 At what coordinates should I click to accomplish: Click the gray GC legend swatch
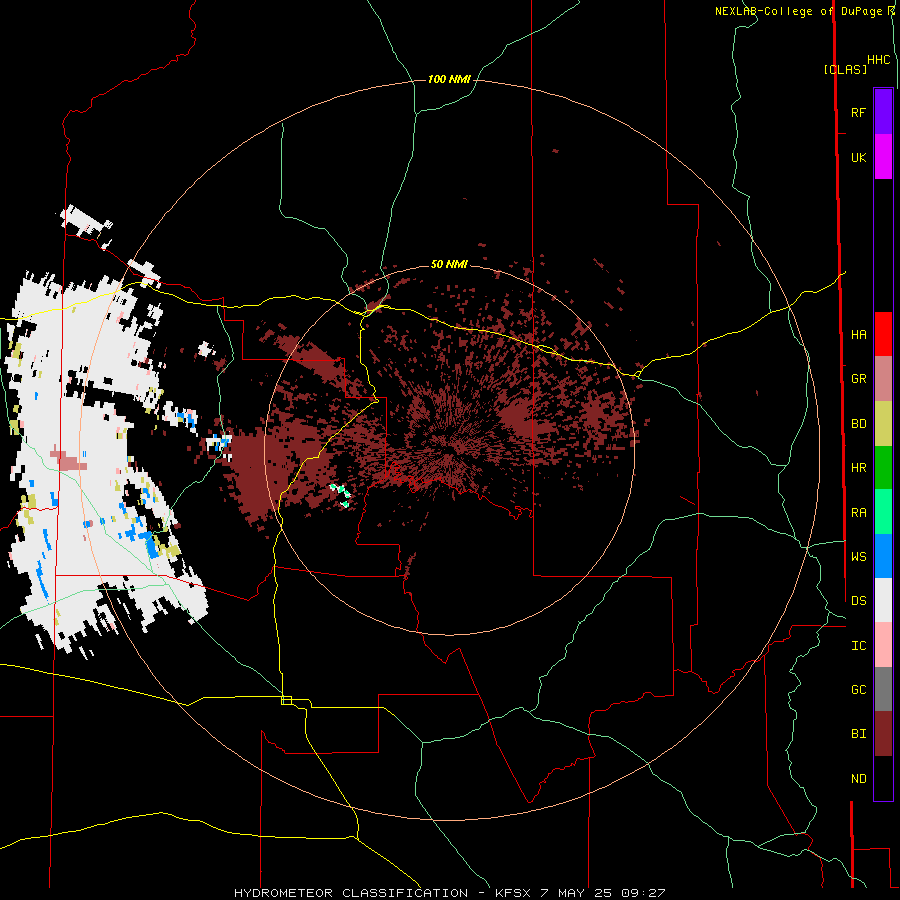click(x=883, y=689)
